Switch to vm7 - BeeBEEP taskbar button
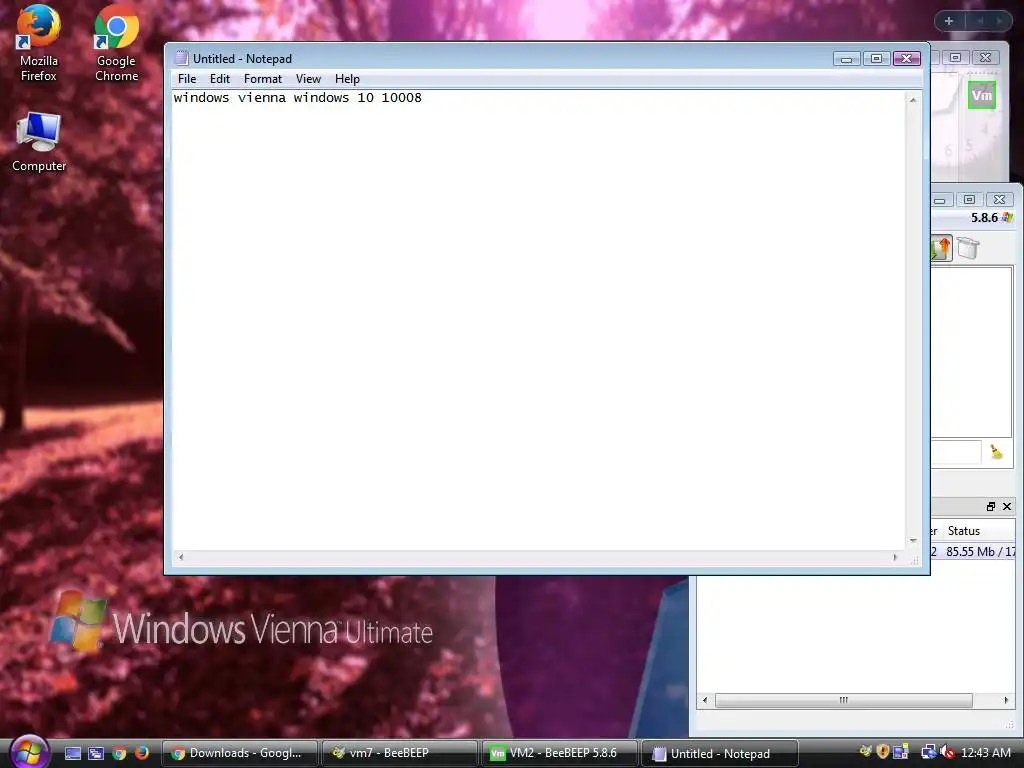This screenshot has width=1024, height=768. click(400, 753)
